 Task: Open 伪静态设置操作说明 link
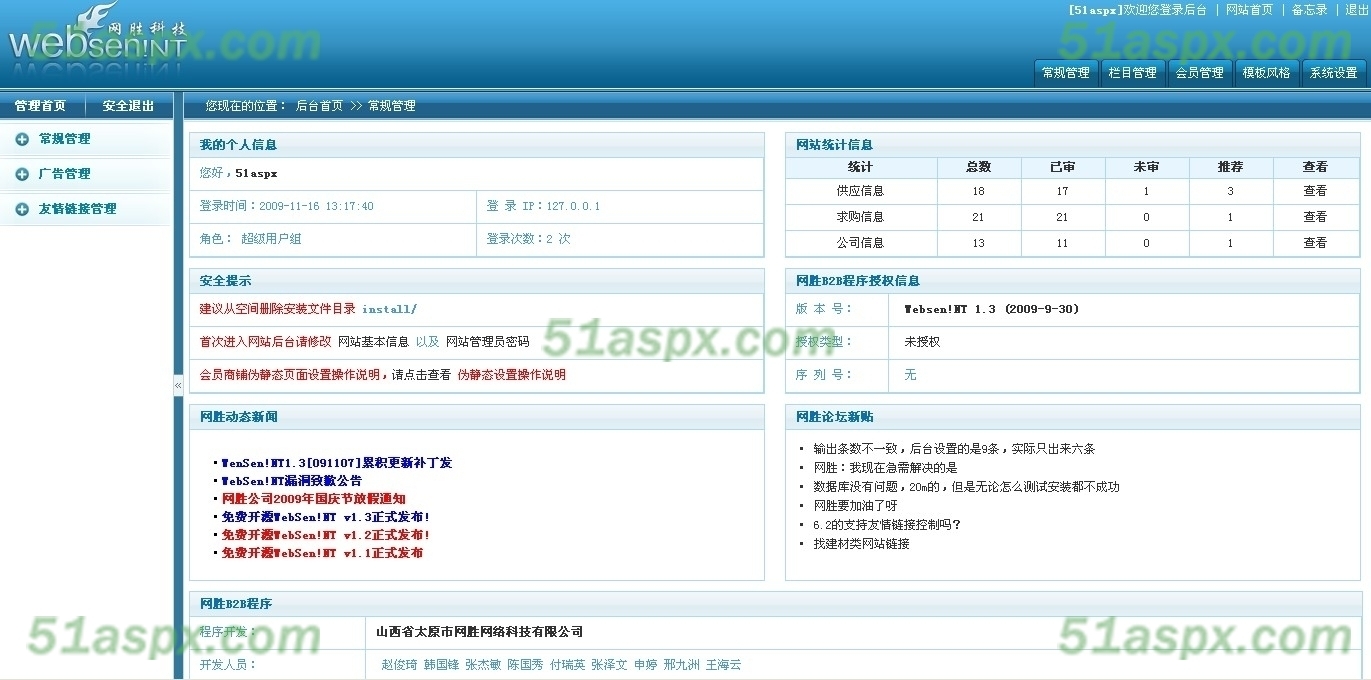511,375
